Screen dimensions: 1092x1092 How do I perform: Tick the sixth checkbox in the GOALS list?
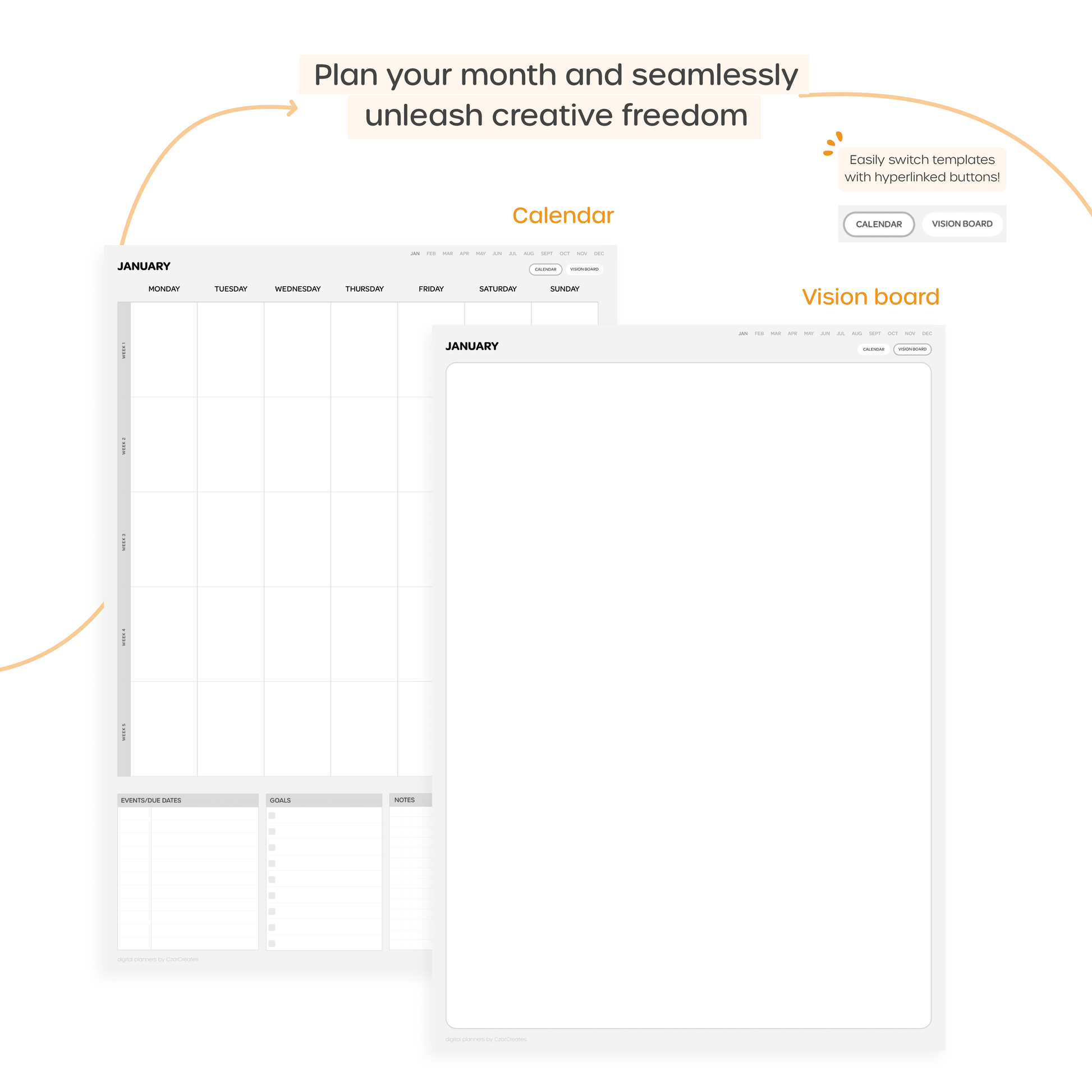pos(272,895)
